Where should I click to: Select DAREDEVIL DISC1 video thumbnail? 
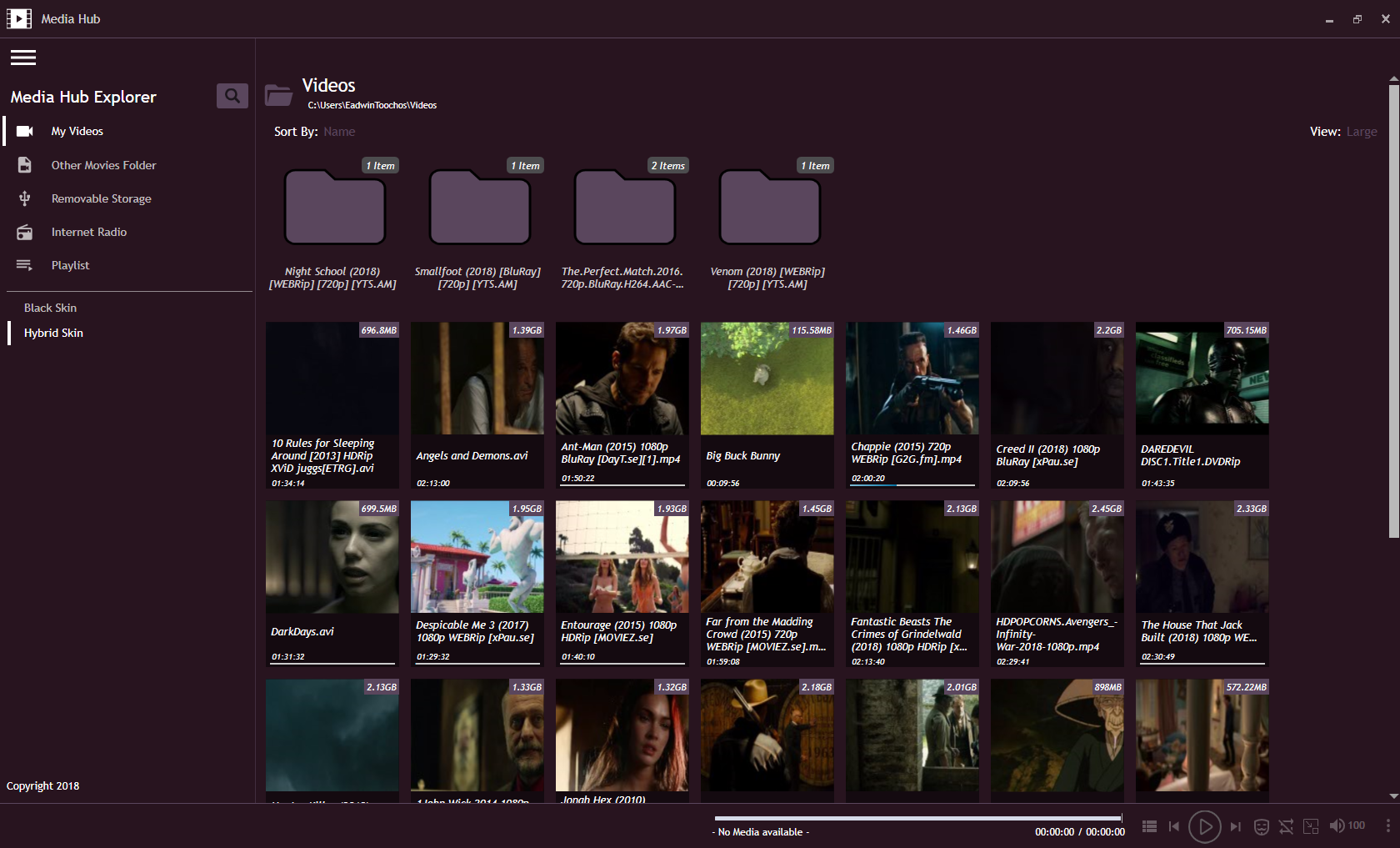(x=1202, y=379)
